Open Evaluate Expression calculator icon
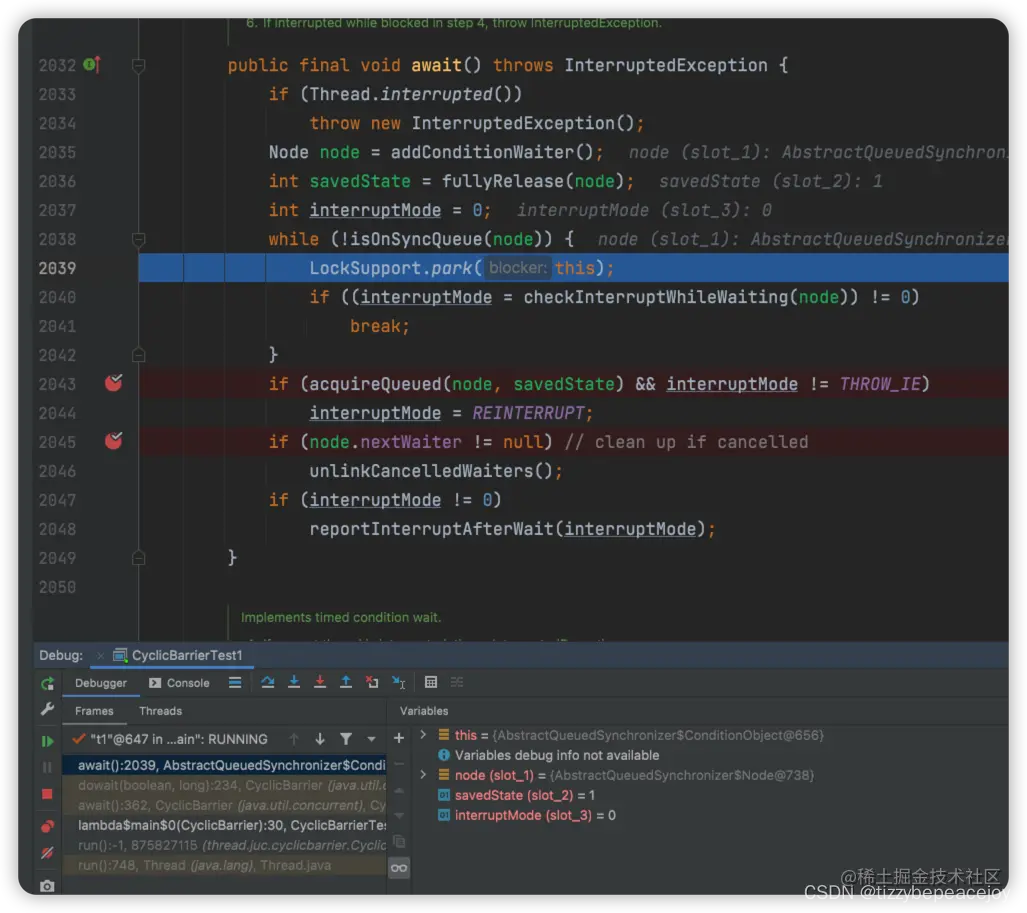The image size is (1027, 913). (430, 682)
